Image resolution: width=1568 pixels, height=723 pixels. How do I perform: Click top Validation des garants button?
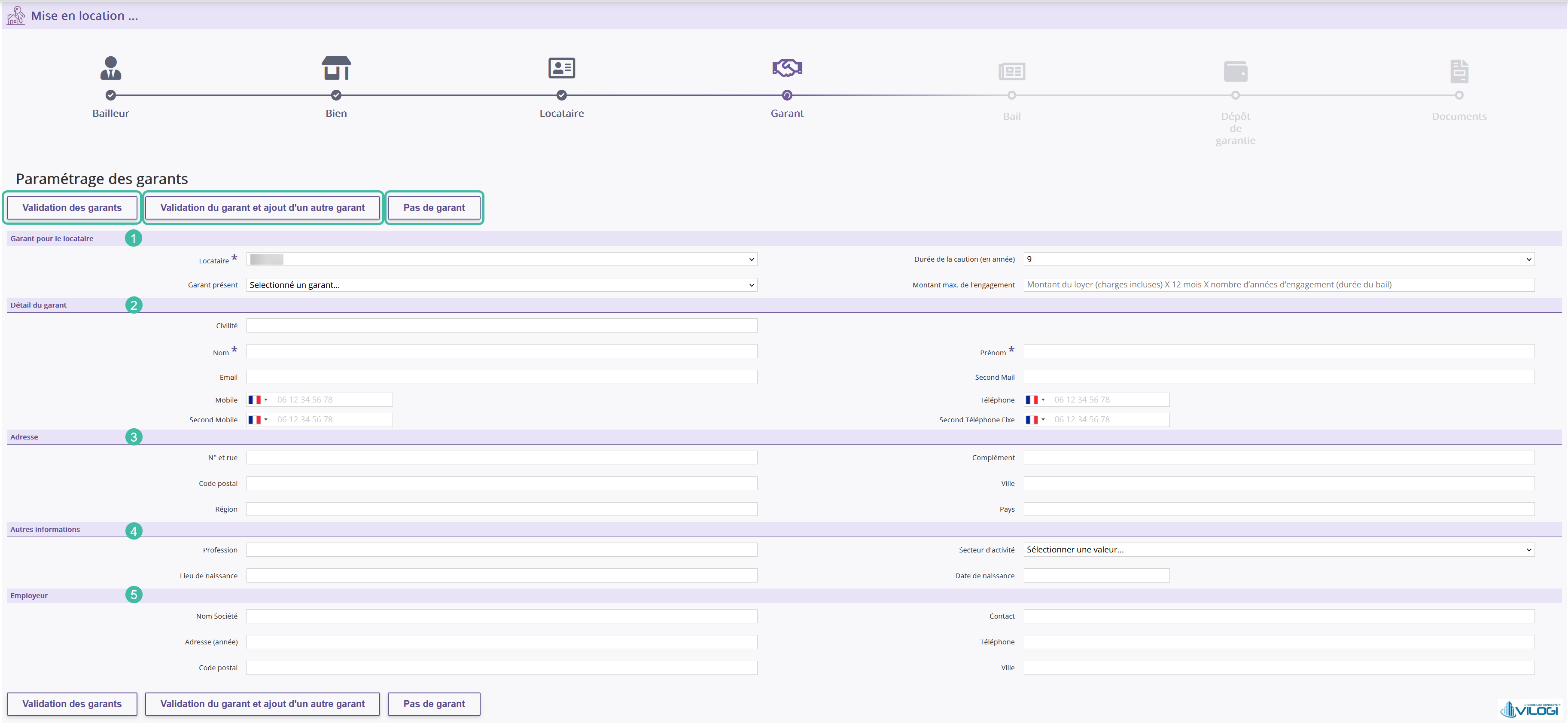[x=72, y=207]
